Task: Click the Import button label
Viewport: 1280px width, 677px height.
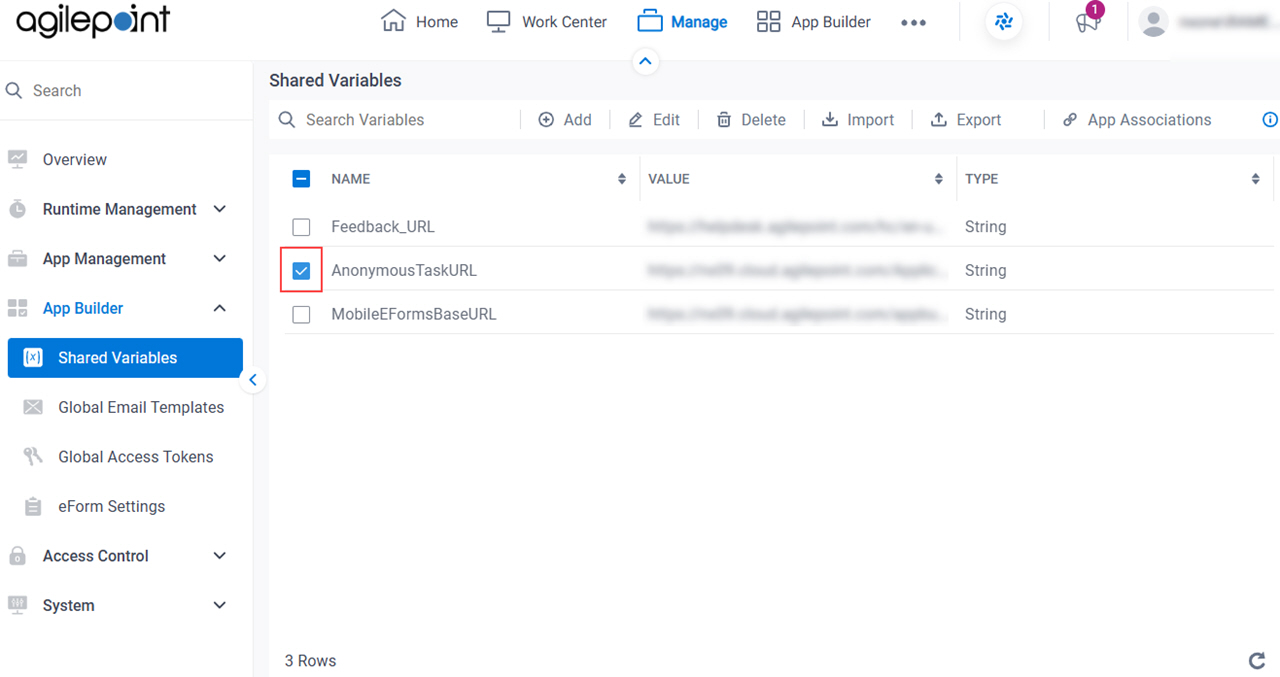Action: point(870,120)
